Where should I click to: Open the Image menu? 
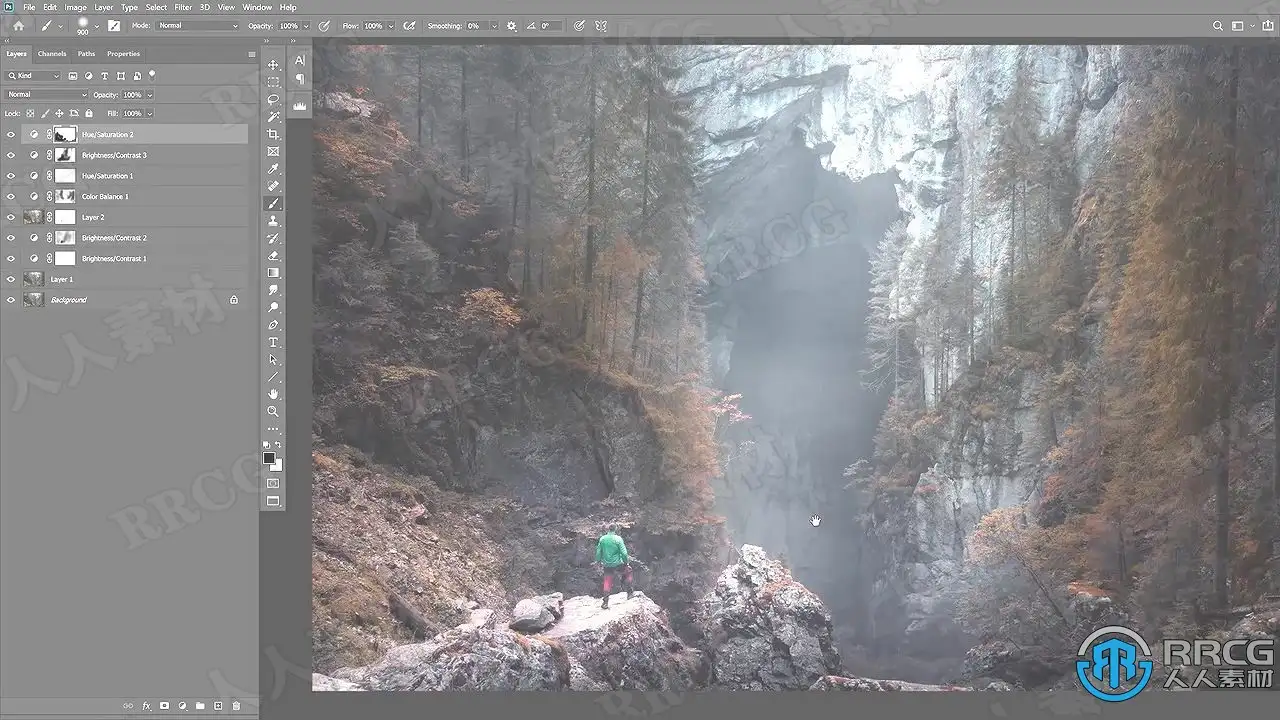pos(76,7)
